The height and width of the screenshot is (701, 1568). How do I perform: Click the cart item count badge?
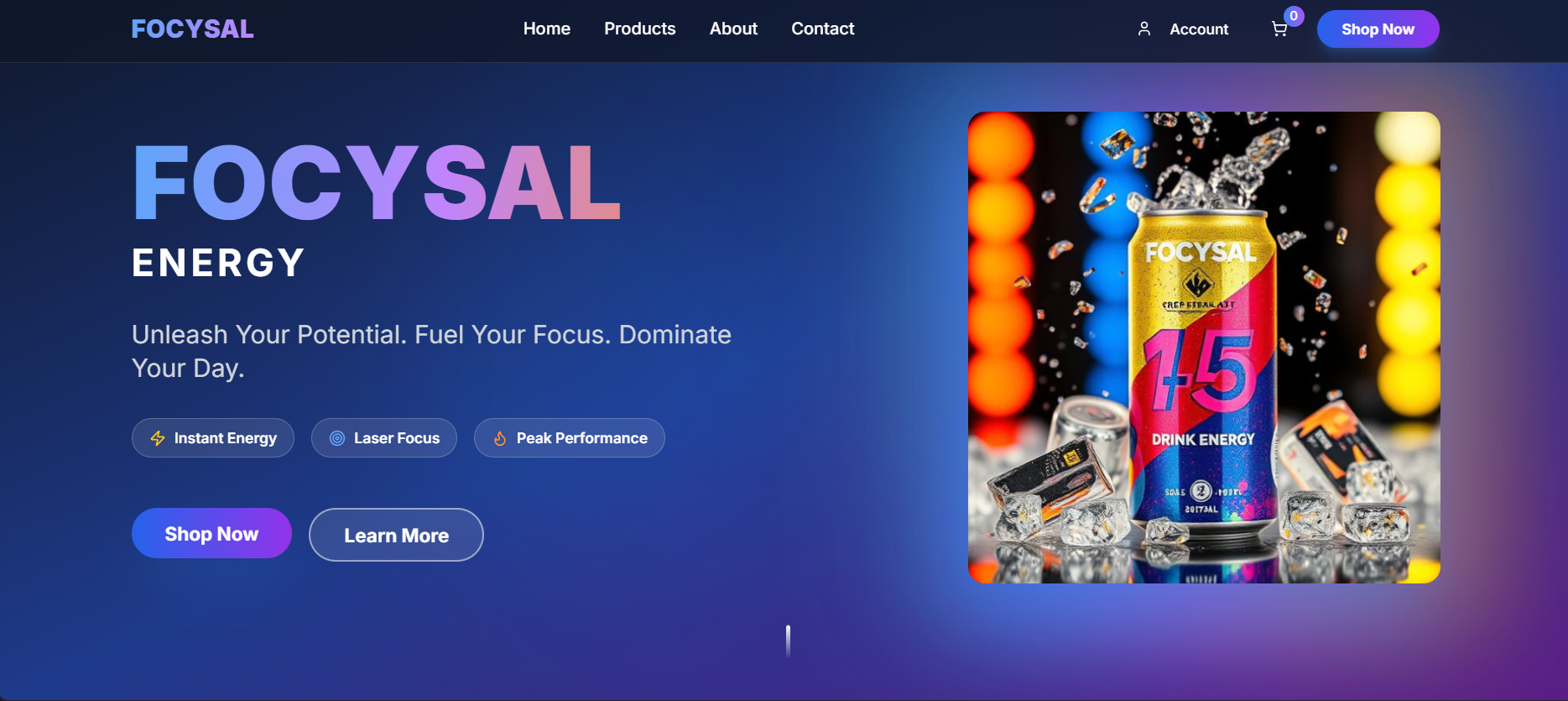(1294, 16)
